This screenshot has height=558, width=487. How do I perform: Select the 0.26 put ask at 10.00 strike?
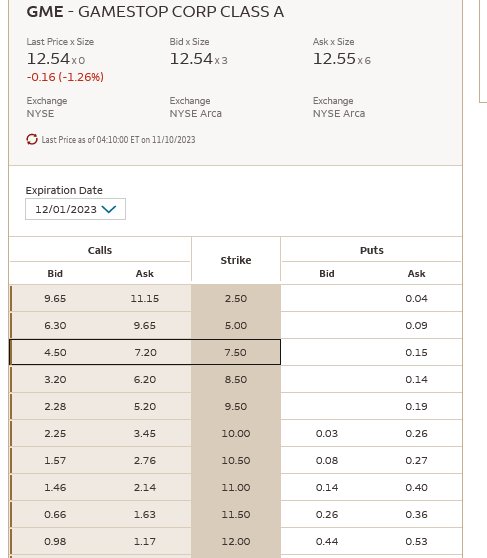pyautogui.click(x=416, y=433)
